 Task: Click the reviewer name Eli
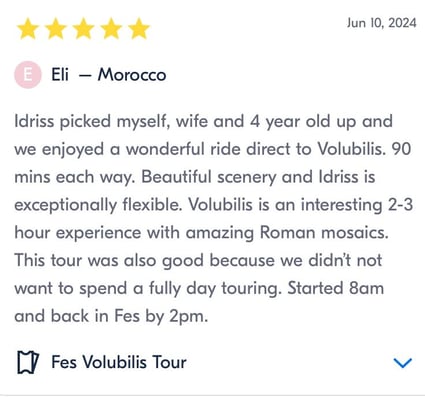click(x=60, y=74)
